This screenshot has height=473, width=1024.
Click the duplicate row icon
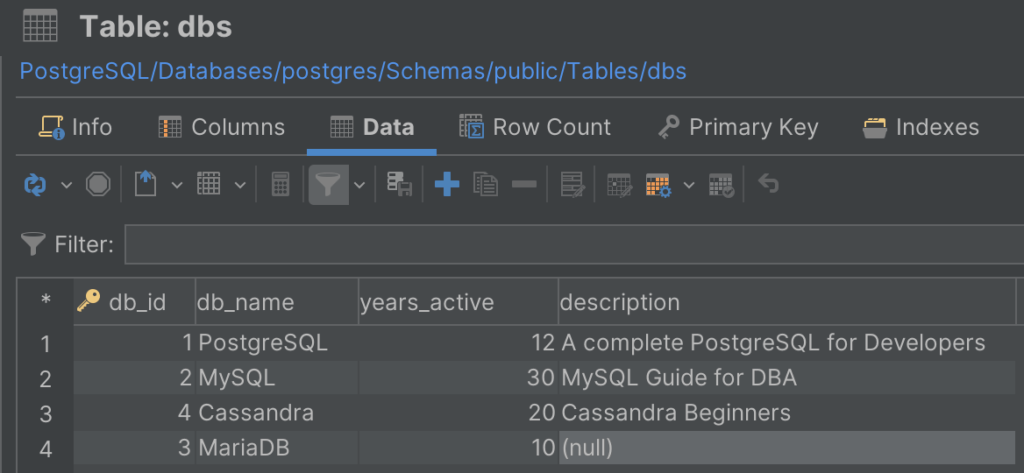(x=485, y=185)
